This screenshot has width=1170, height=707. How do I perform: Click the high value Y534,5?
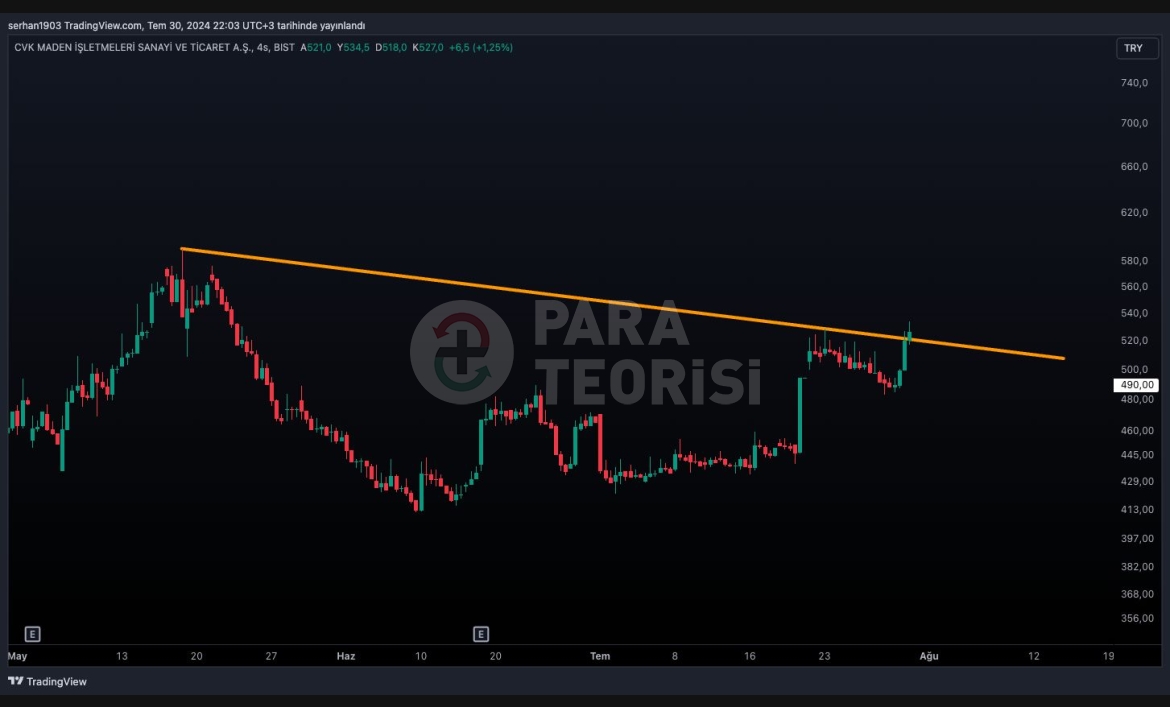[x=353, y=47]
